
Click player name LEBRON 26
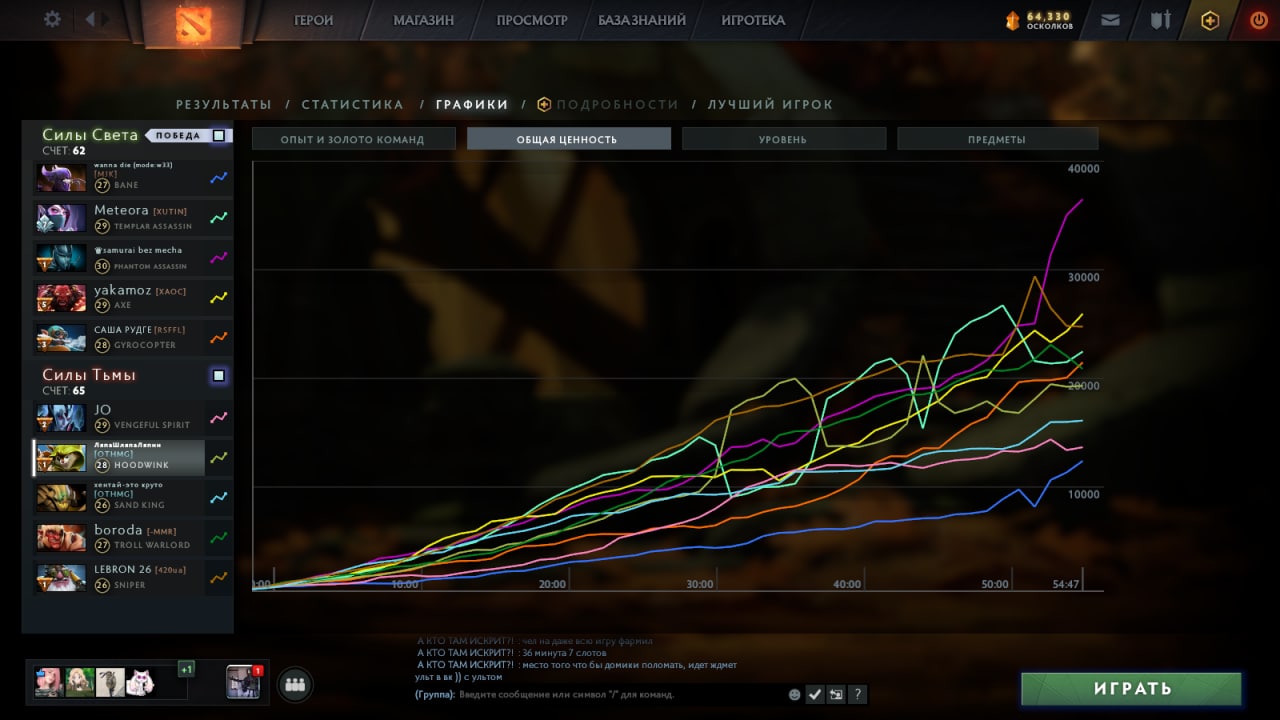[x=122, y=570]
